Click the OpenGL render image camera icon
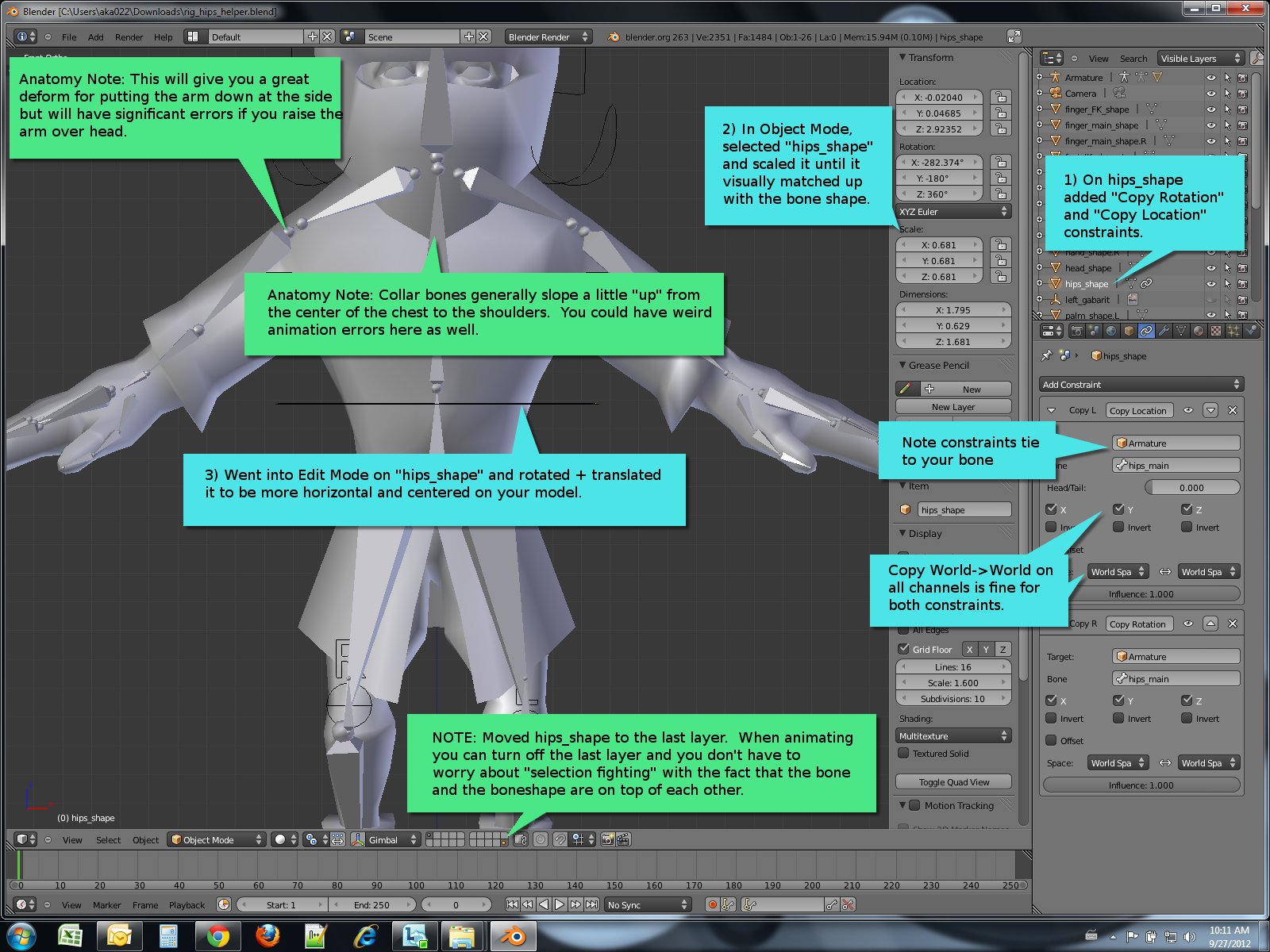 click(x=608, y=839)
